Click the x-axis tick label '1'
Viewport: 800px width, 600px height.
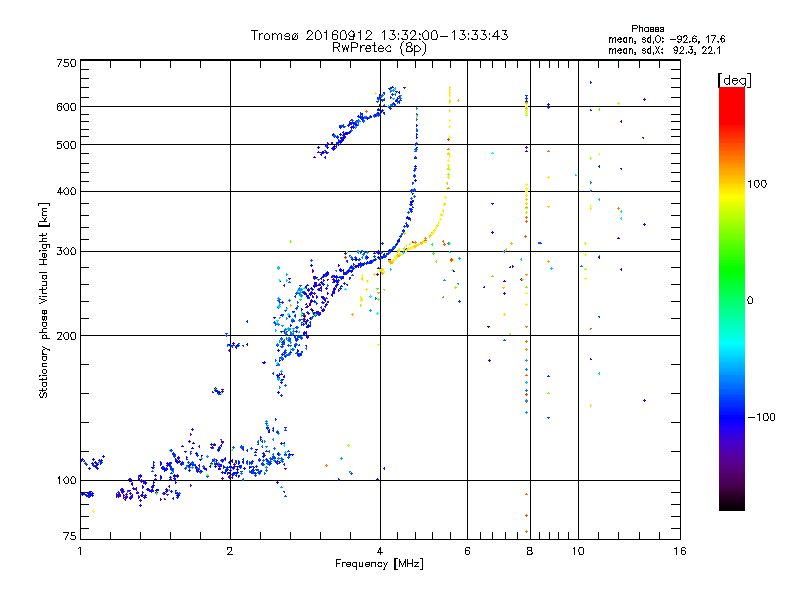coord(80,551)
